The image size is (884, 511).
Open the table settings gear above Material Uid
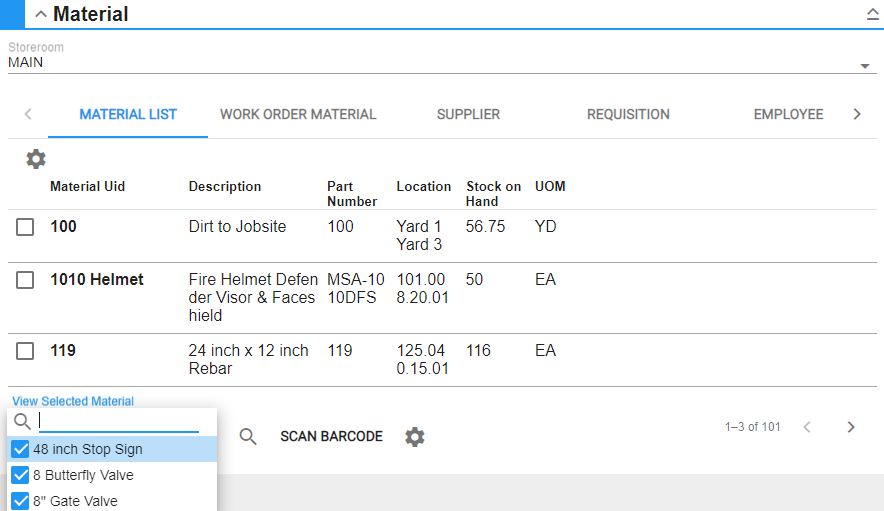(x=36, y=159)
